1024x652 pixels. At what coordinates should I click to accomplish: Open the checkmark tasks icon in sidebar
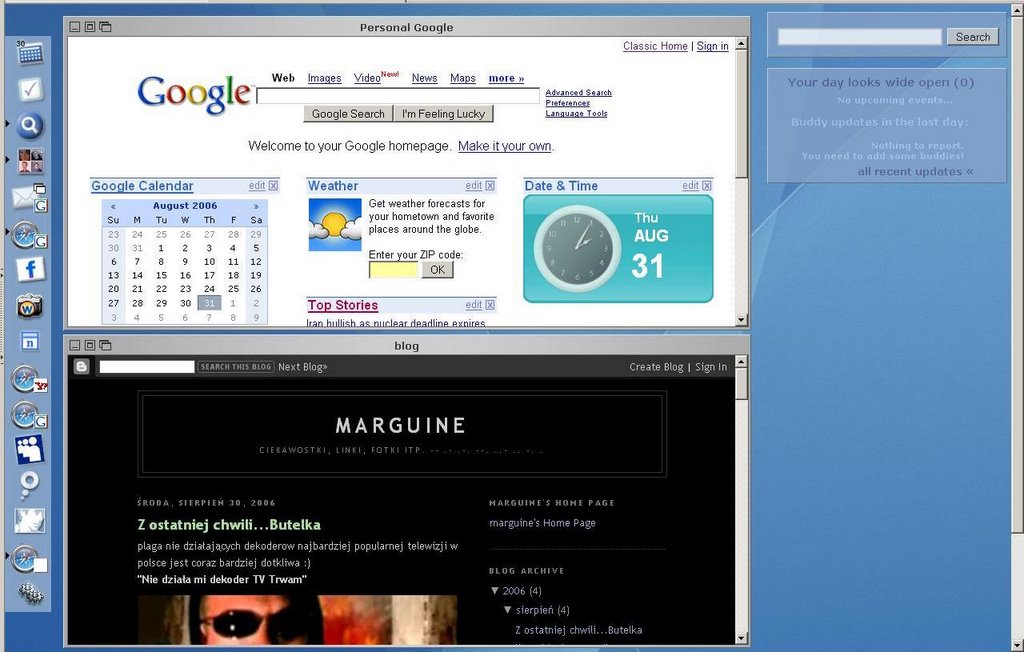[29, 90]
